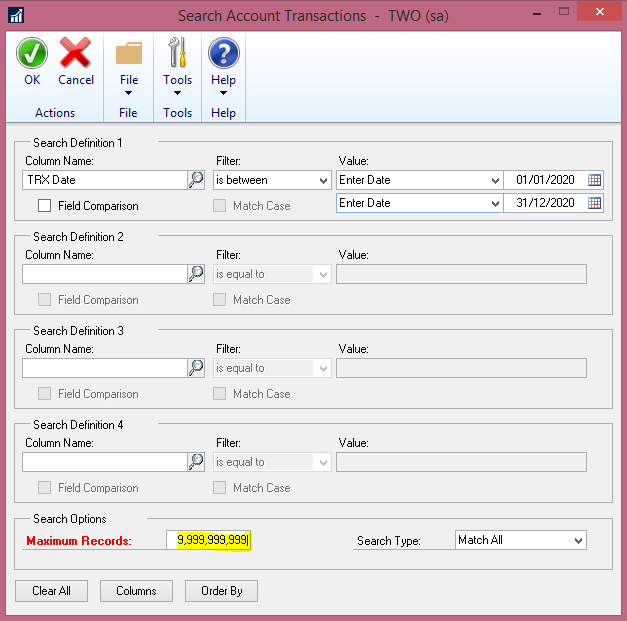Click the Order By button
627x621 pixels.
[222, 591]
